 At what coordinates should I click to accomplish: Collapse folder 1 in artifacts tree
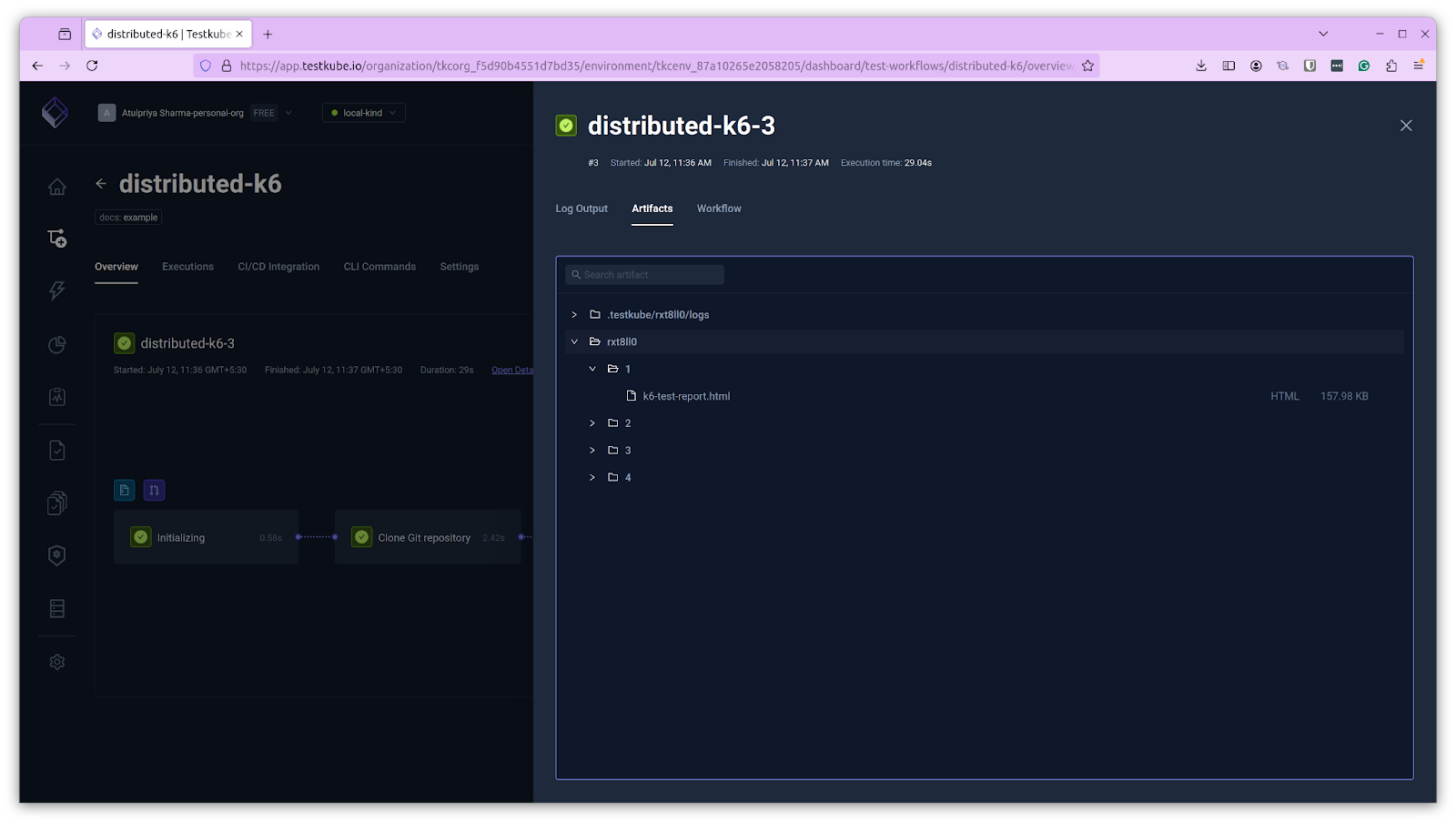pos(592,369)
